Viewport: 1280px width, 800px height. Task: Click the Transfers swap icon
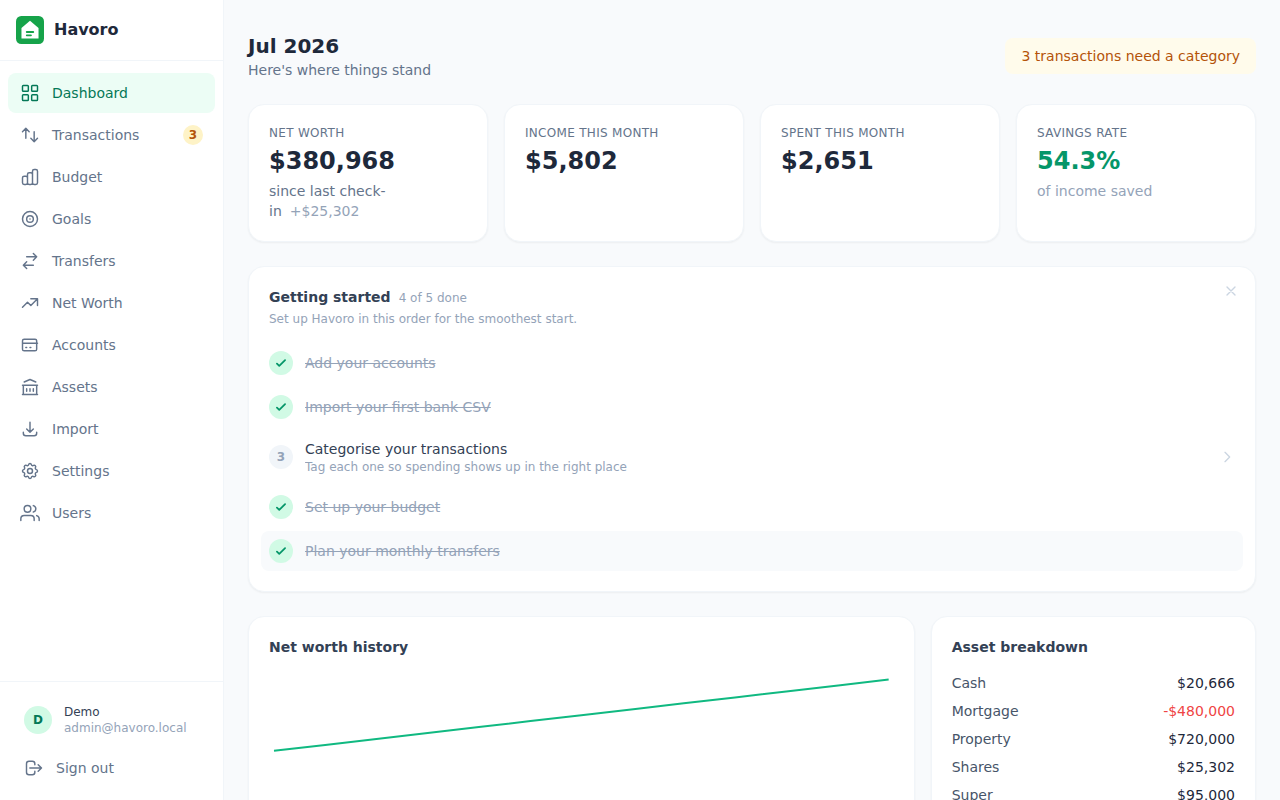(x=30, y=261)
